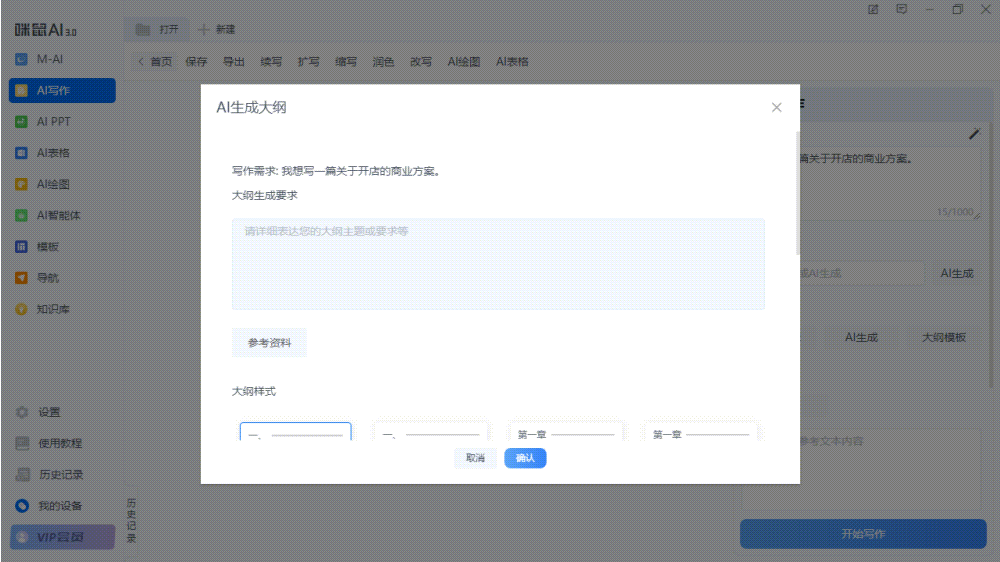Viewport: 1000px width, 562px height.
Task: Click the 参考资料 button
Action: [x=269, y=343]
